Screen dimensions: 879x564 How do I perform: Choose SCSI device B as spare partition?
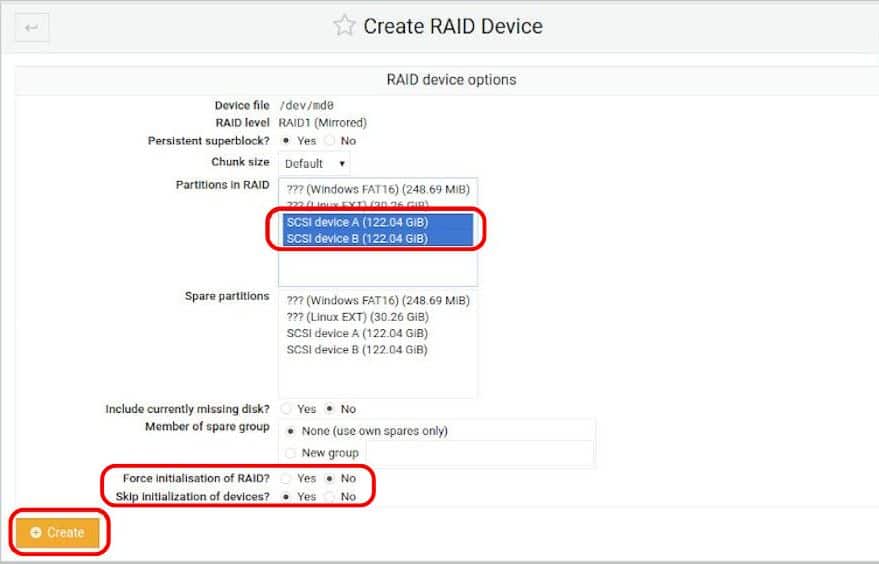357,350
